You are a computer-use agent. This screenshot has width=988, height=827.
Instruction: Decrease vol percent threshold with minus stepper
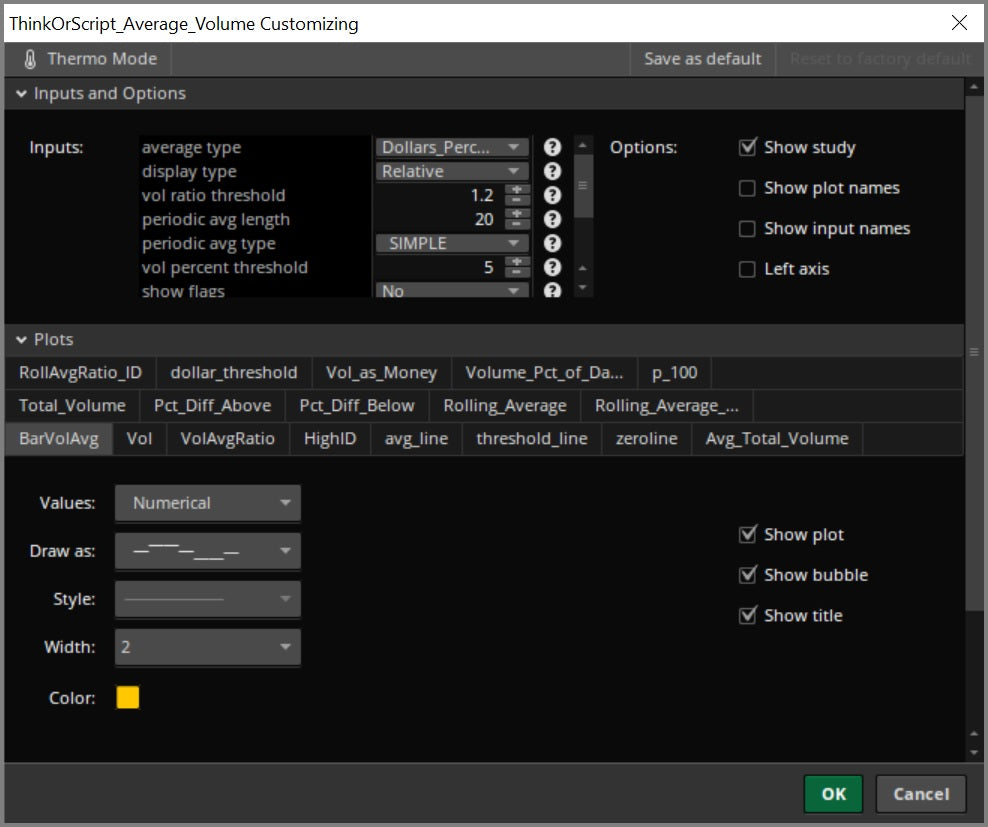point(517,272)
